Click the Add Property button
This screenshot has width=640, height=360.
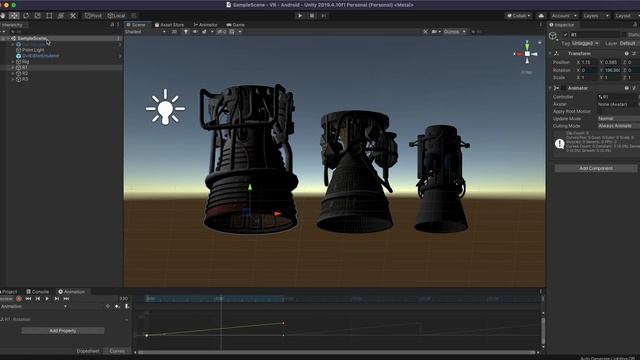(x=63, y=331)
